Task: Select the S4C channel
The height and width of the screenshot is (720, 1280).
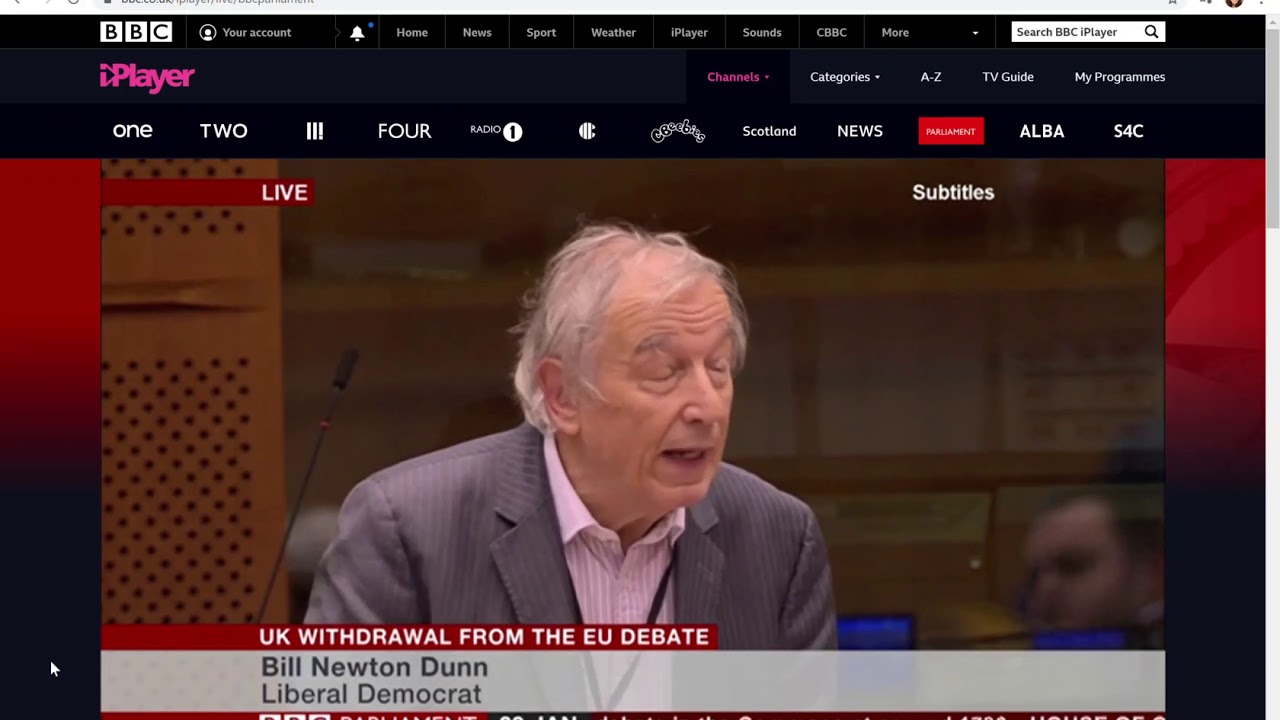Action: tap(1128, 131)
